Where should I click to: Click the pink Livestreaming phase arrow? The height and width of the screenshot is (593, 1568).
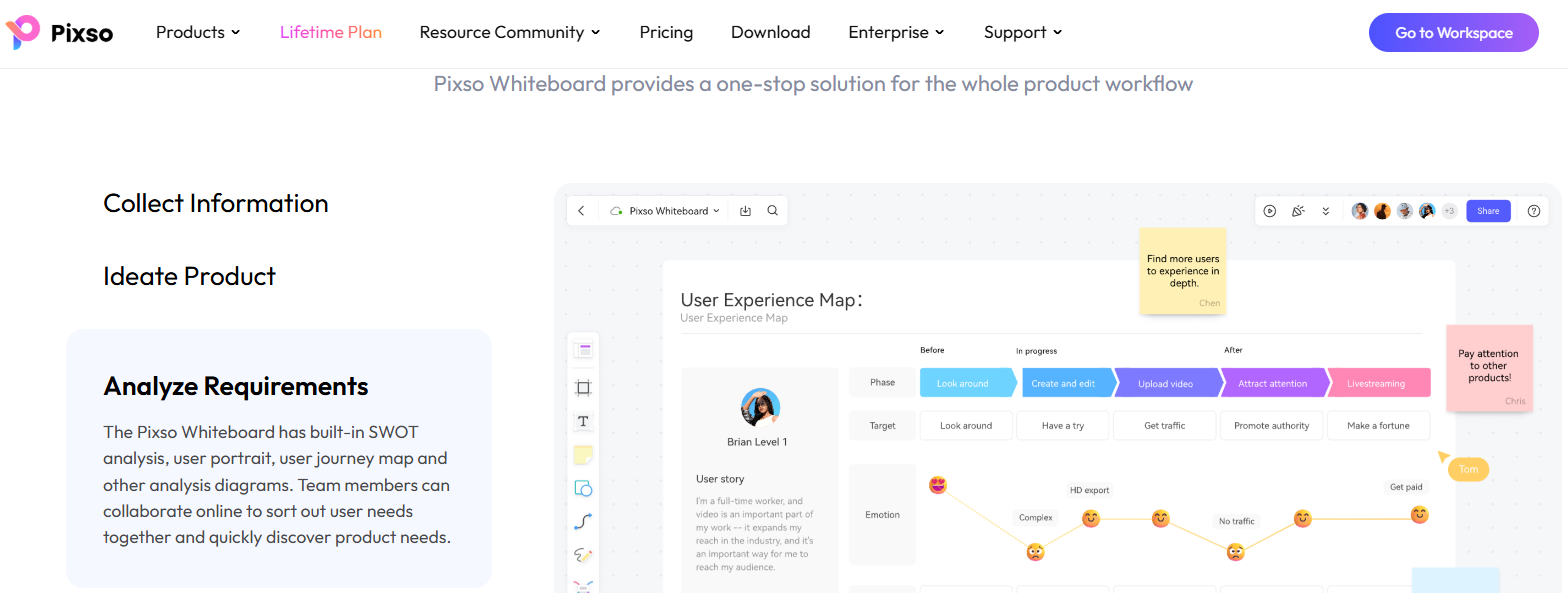pos(1378,383)
